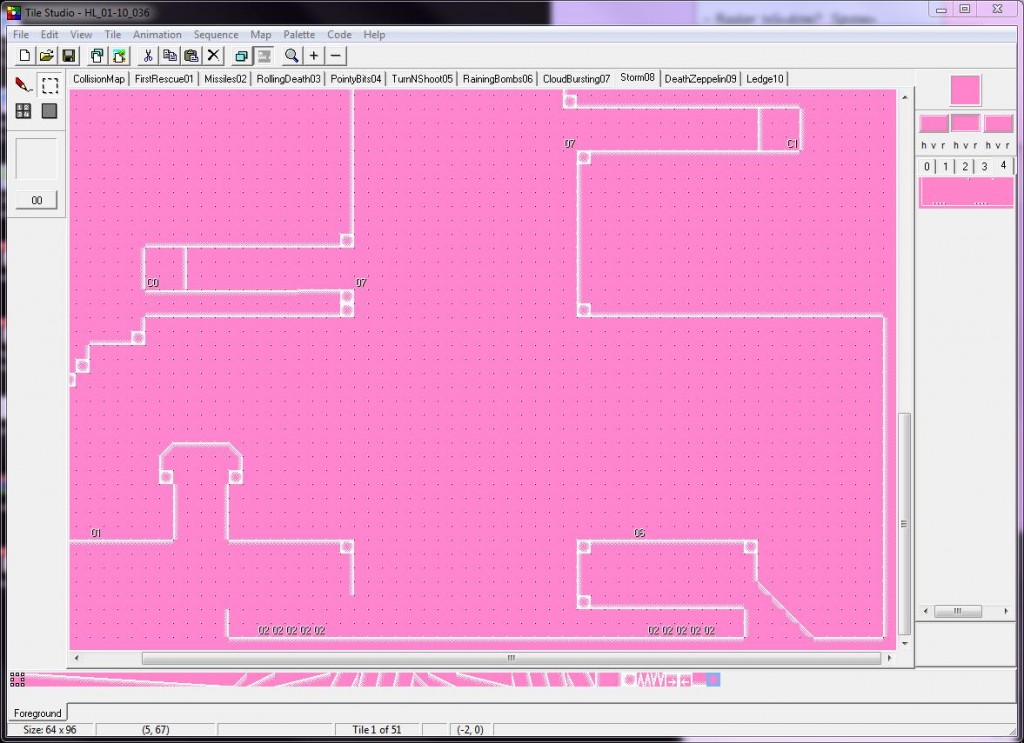Viewport: 1024px width, 743px height.
Task: Switch to the Missiles02 tab
Action: coord(225,79)
